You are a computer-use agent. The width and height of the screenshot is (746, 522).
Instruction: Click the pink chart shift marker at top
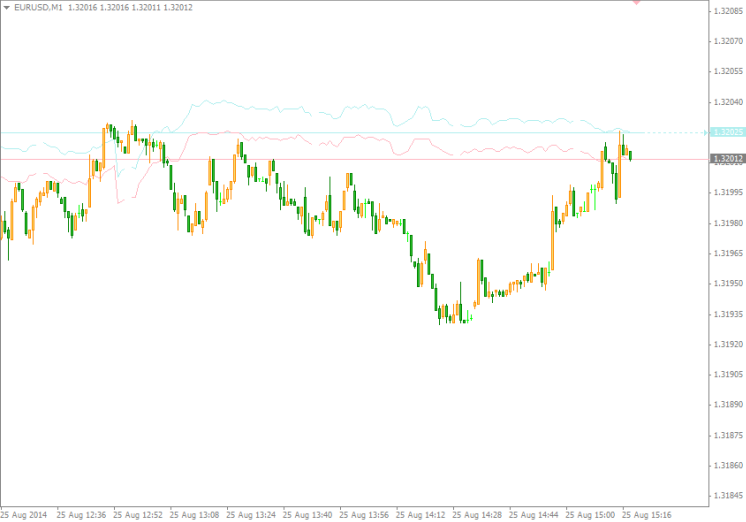tap(635, 3)
